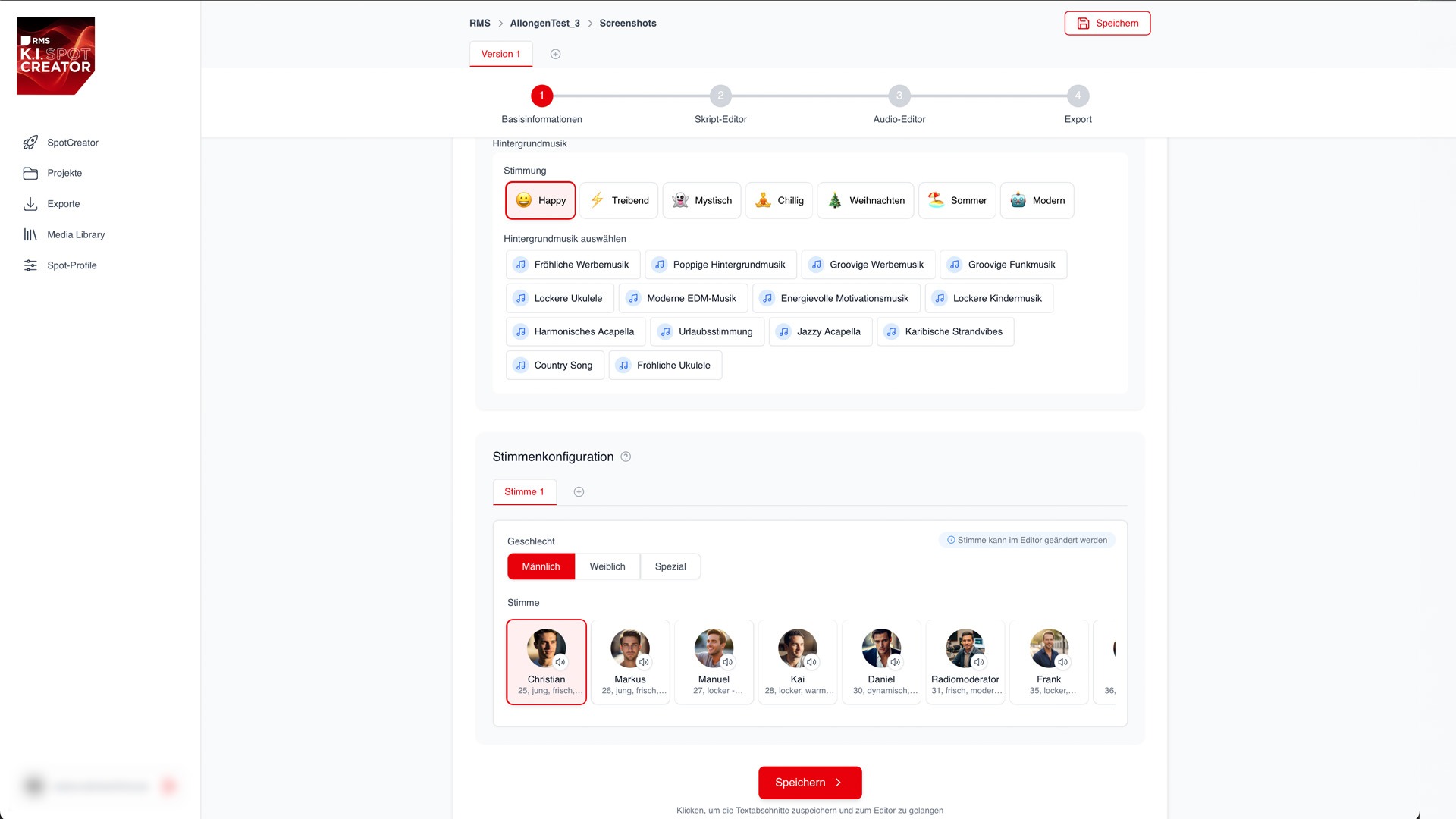This screenshot has height=819, width=1456.
Task: Select the Version 1 tab
Action: tap(500, 54)
